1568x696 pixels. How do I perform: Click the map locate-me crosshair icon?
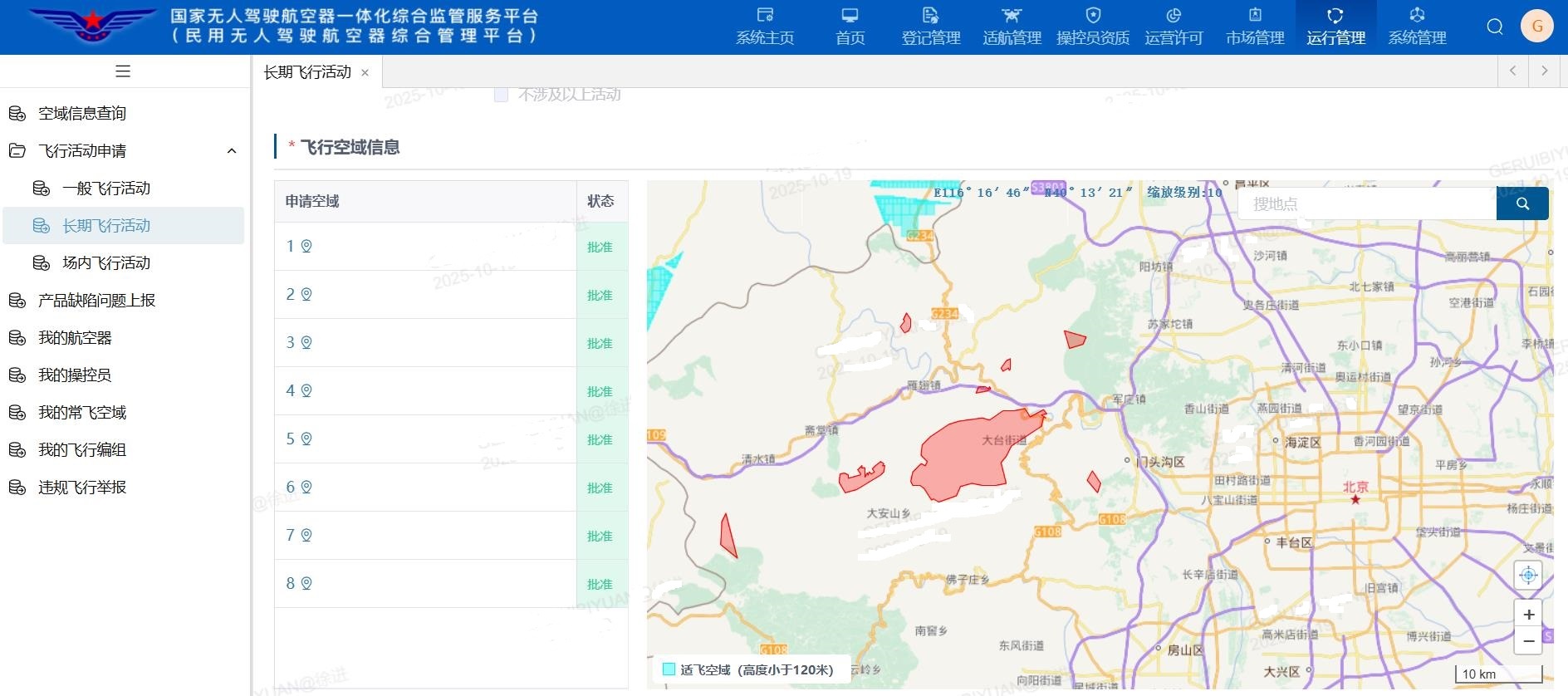tap(1528, 575)
